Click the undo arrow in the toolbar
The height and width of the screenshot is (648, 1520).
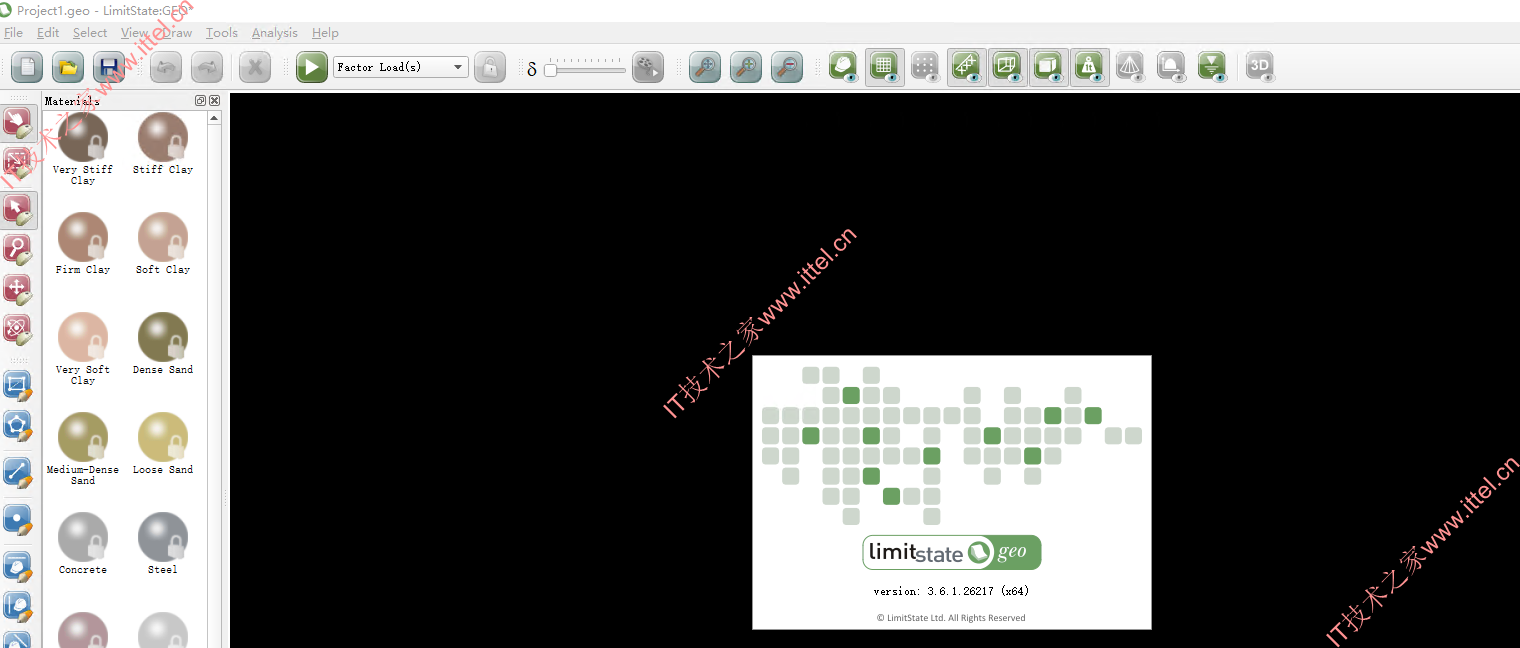[x=166, y=67]
